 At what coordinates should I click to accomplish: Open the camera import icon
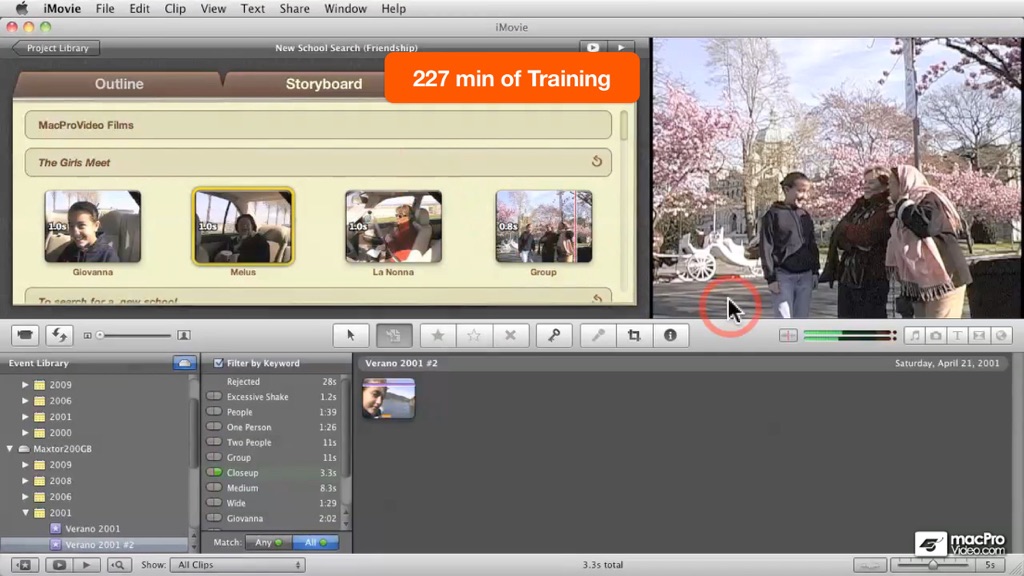[25, 335]
